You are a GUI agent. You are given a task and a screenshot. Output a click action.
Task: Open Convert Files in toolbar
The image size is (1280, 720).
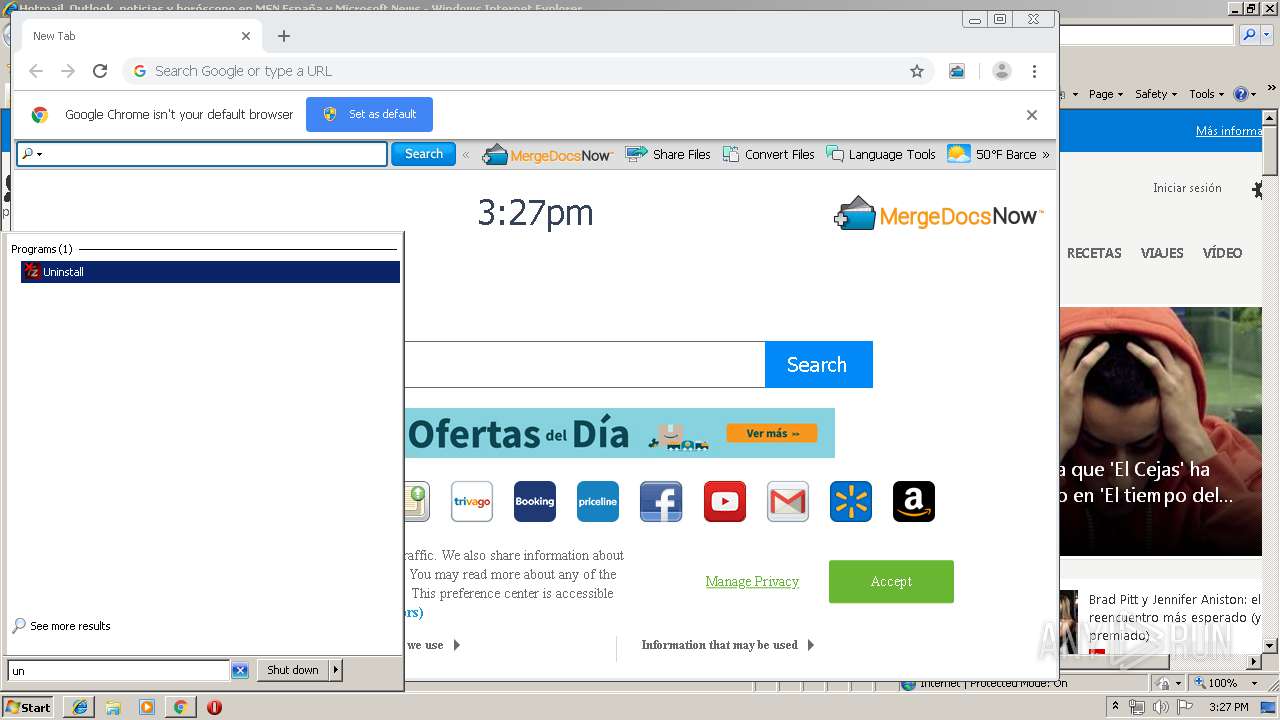tap(767, 155)
